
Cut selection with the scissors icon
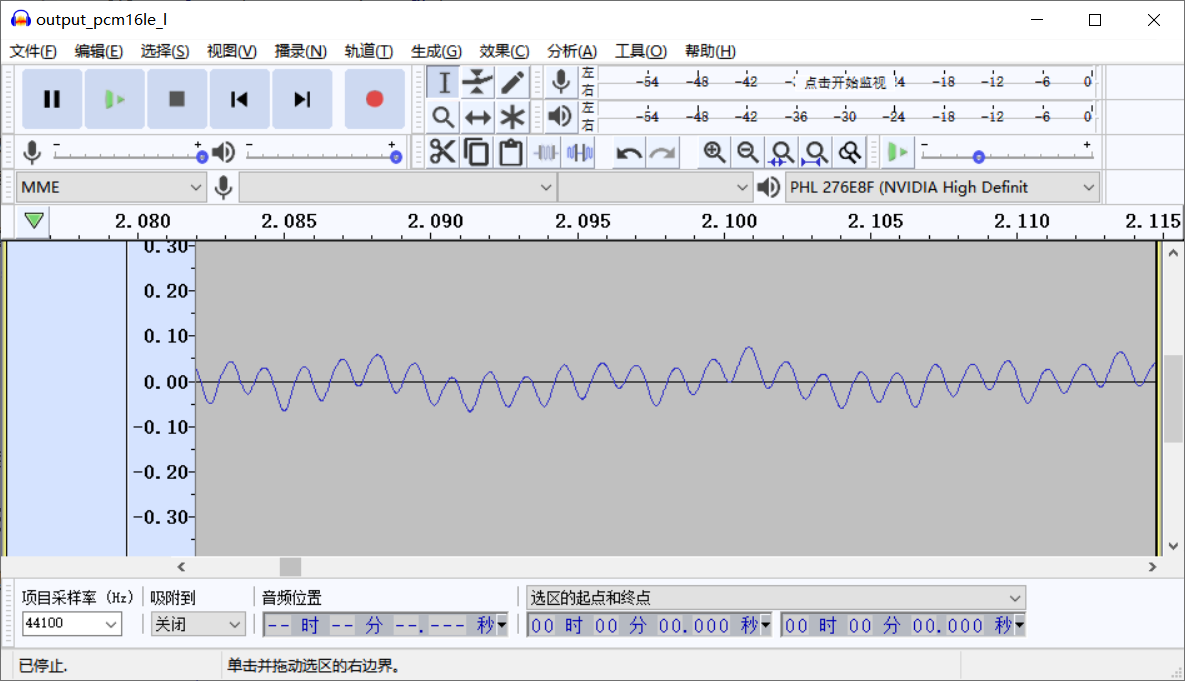tap(443, 153)
